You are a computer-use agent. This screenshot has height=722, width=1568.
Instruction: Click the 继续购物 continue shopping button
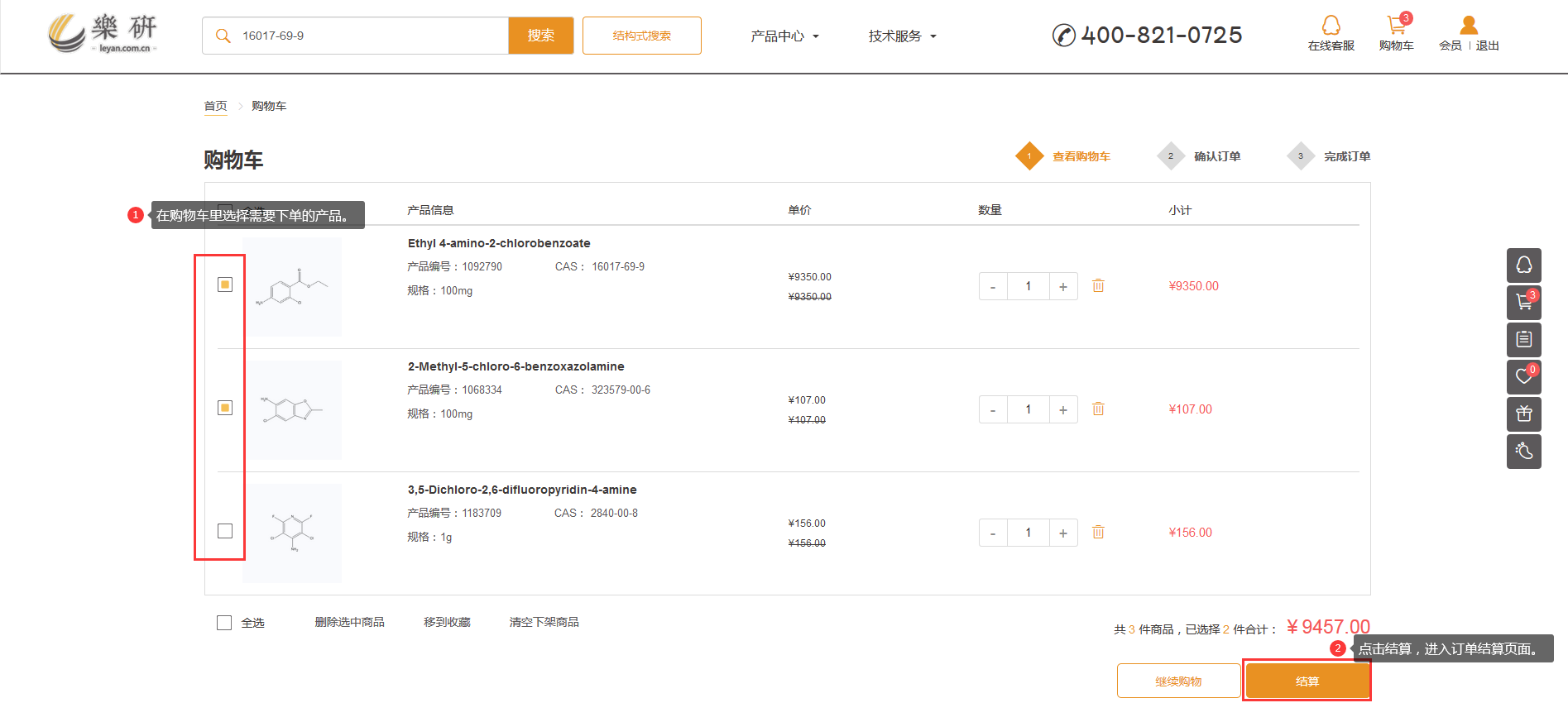pyautogui.click(x=1178, y=681)
